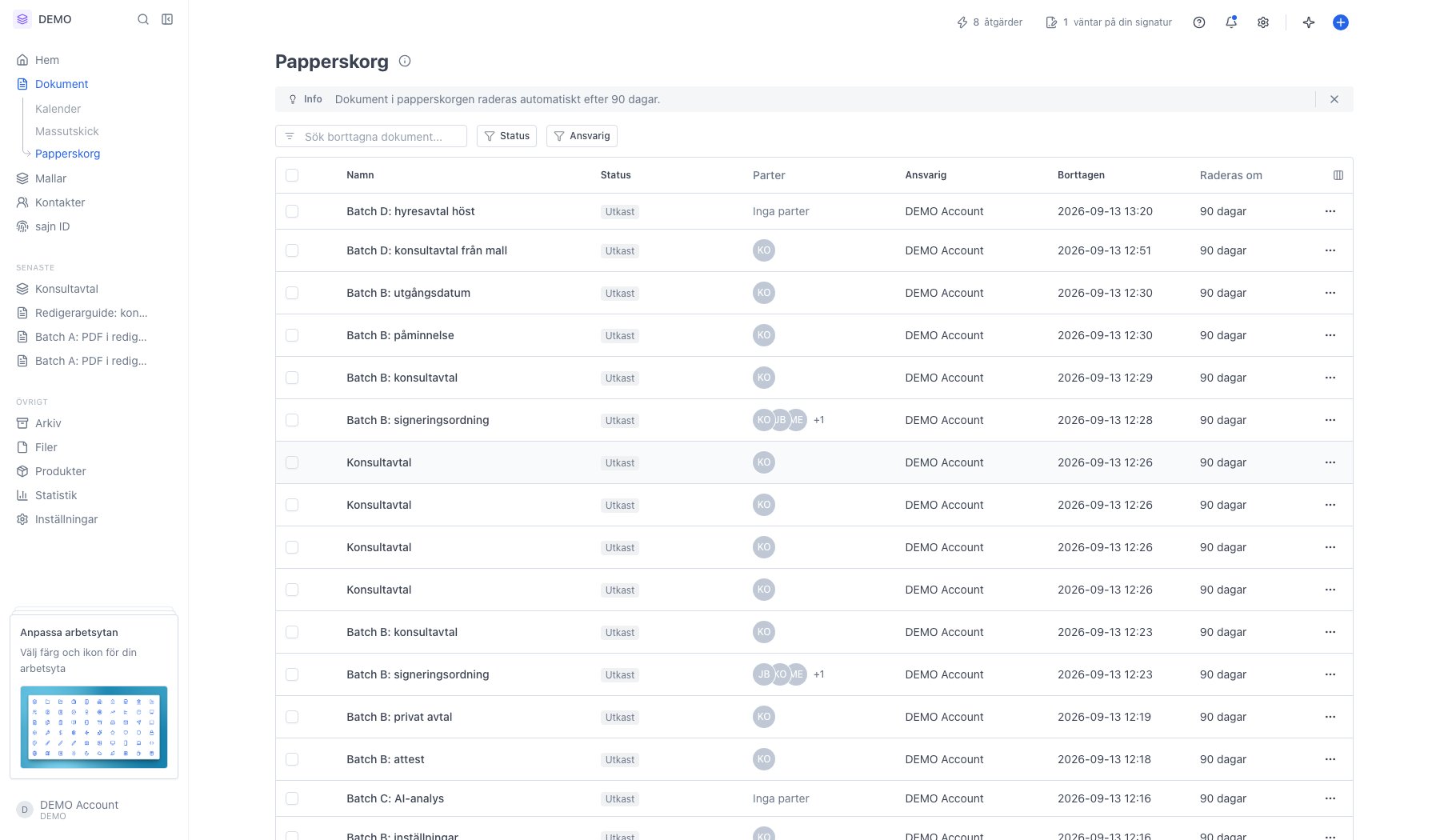Open the Ansvarig filter dropdown
The image size is (1440, 840).
point(582,136)
